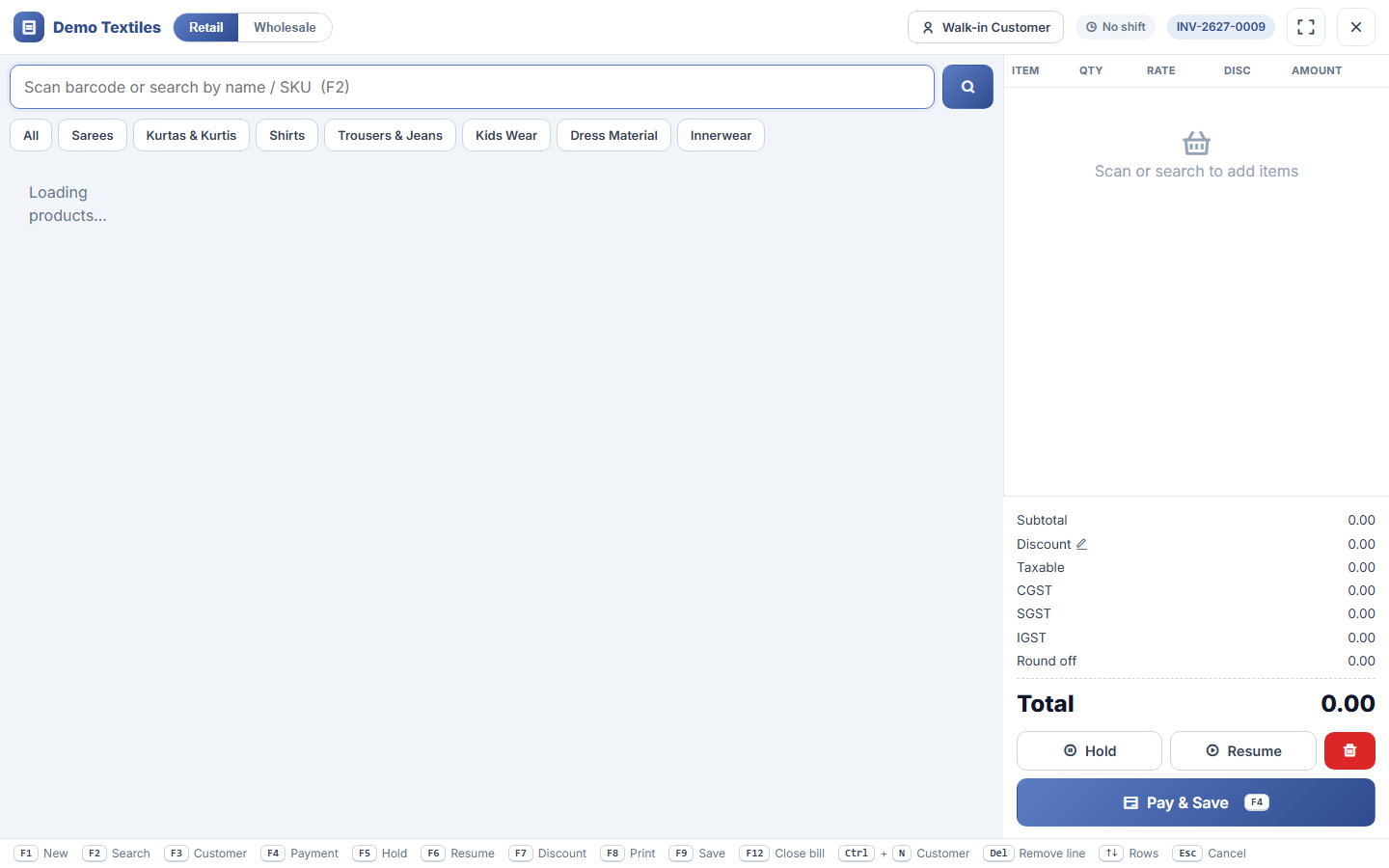Open the Walk-in Customer selector
Image resolution: width=1389 pixels, height=868 pixels.
(986, 27)
